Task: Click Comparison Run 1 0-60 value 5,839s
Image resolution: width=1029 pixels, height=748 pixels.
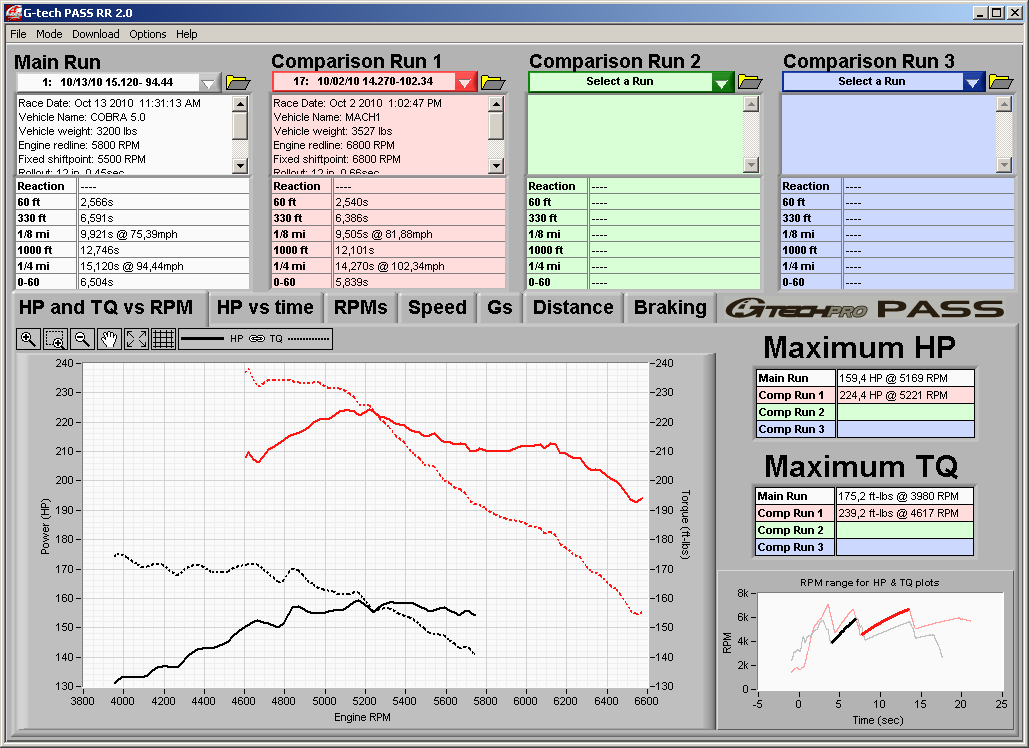Action: pyautogui.click(x=419, y=282)
